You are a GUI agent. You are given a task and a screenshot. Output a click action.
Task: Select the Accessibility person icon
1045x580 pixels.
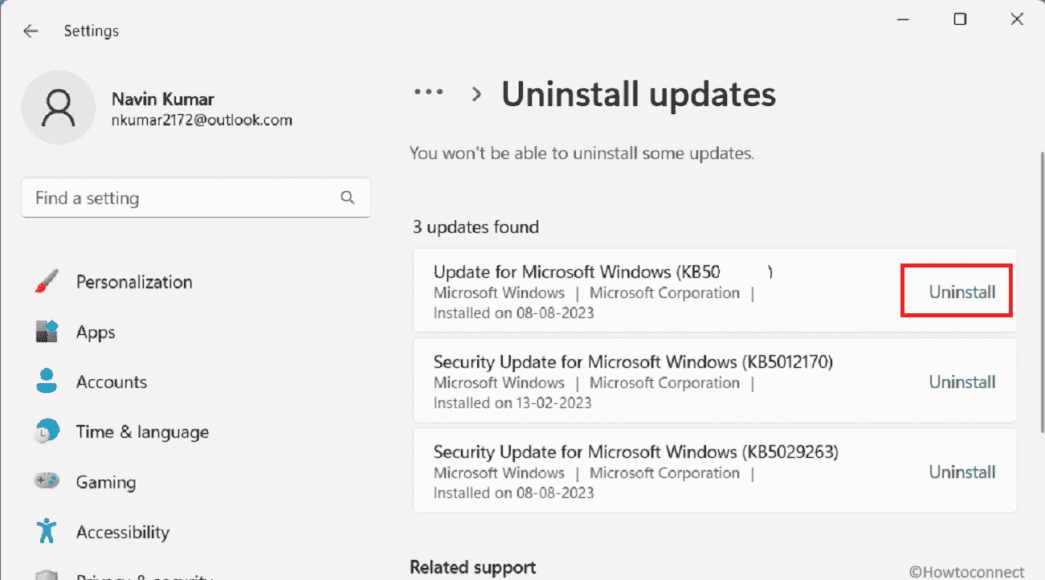pyautogui.click(x=44, y=532)
